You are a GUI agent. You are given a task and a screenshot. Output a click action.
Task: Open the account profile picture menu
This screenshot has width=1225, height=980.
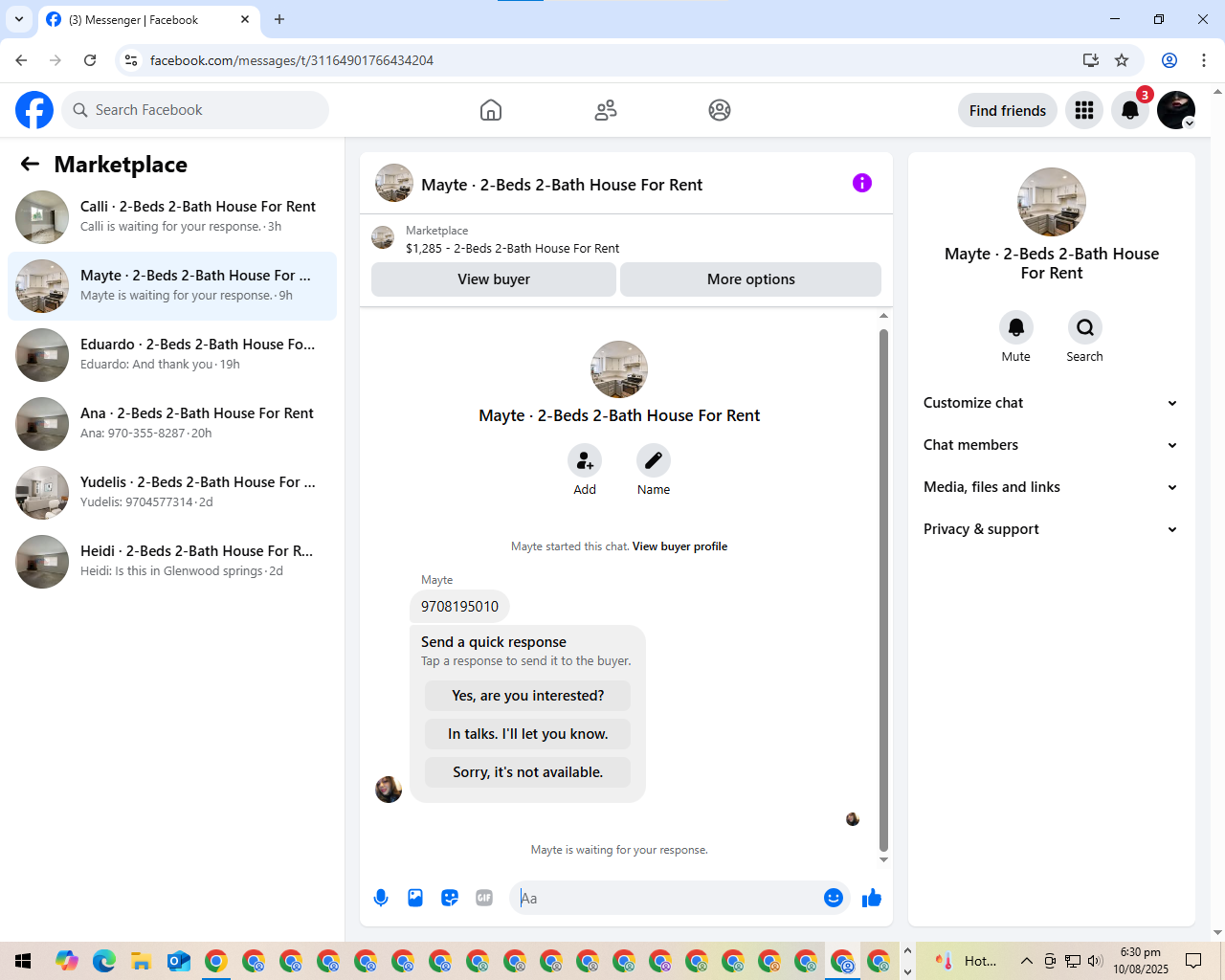[1176, 110]
